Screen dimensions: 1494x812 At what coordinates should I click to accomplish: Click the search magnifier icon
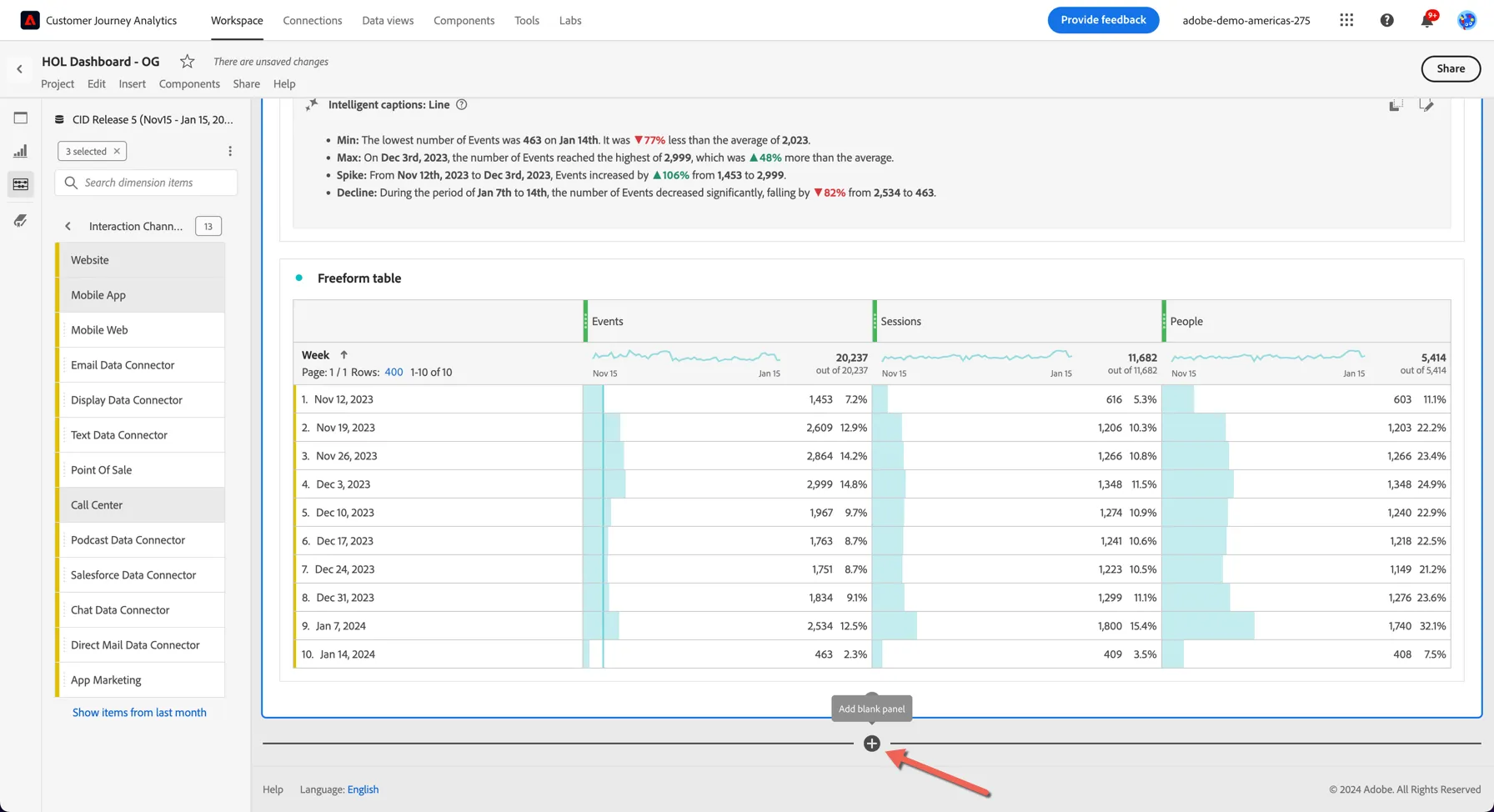click(x=71, y=183)
